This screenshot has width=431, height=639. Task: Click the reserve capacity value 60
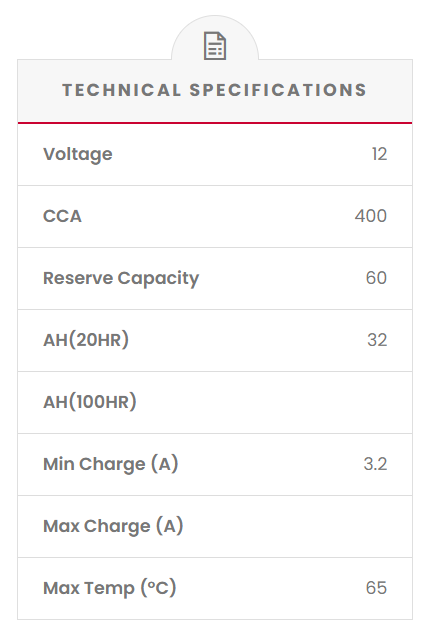coord(376,278)
